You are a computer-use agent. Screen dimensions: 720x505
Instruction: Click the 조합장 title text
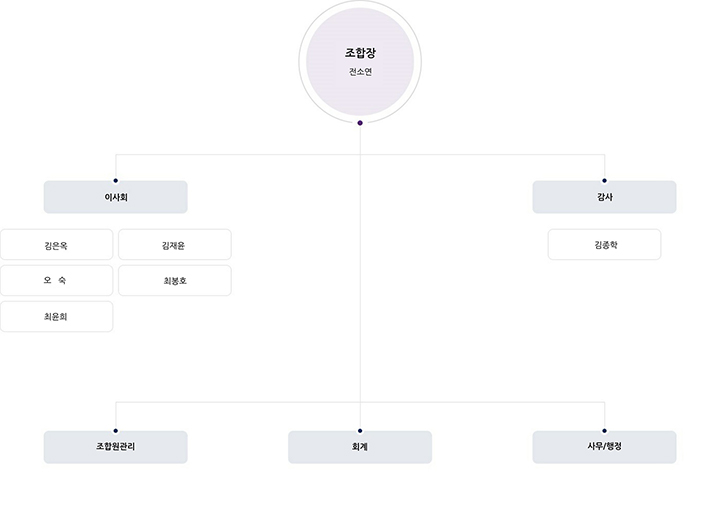click(x=360, y=53)
